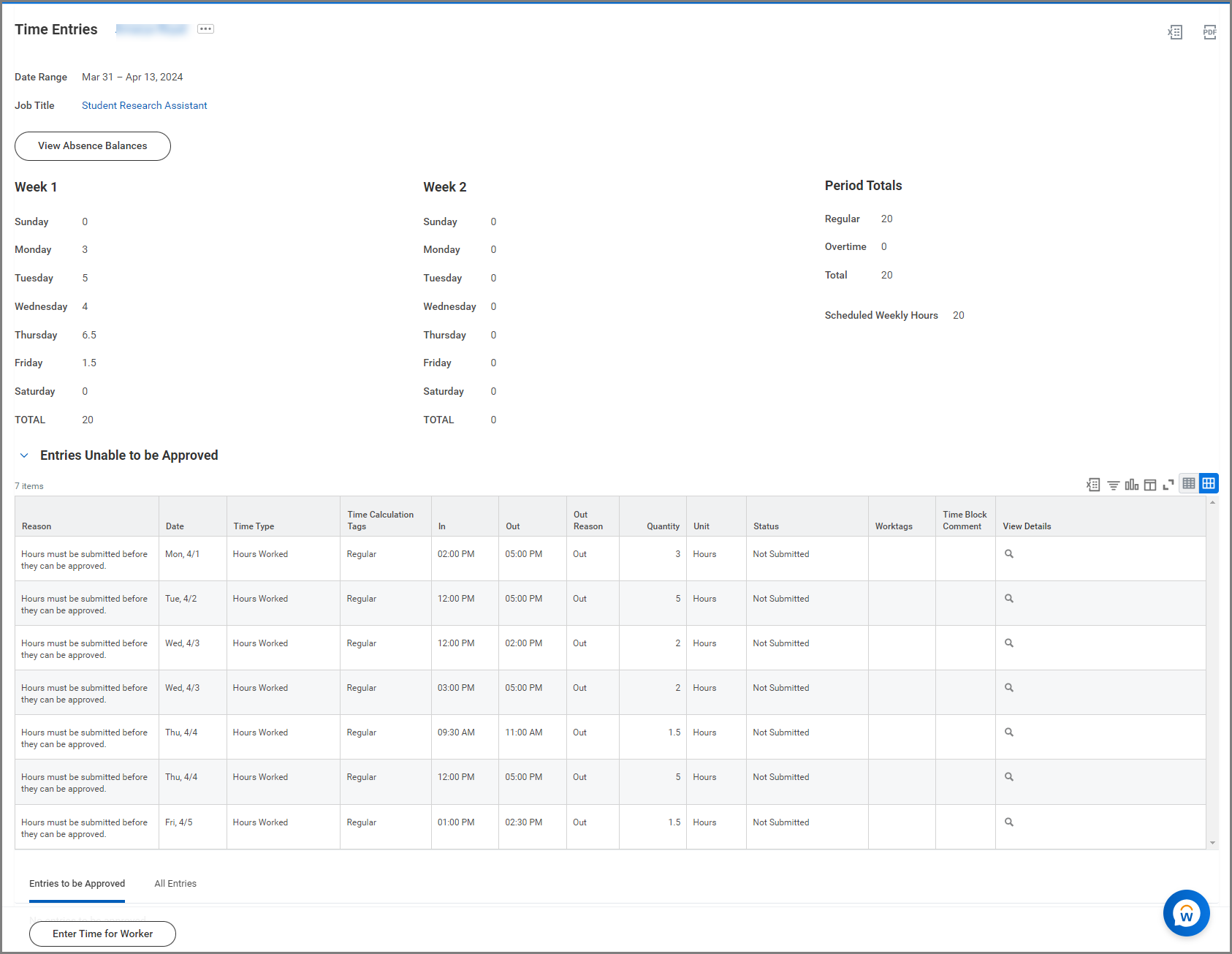View details for the Fri, 4/5 entry
The width and height of the screenshot is (1232, 954).
pos(1008,822)
